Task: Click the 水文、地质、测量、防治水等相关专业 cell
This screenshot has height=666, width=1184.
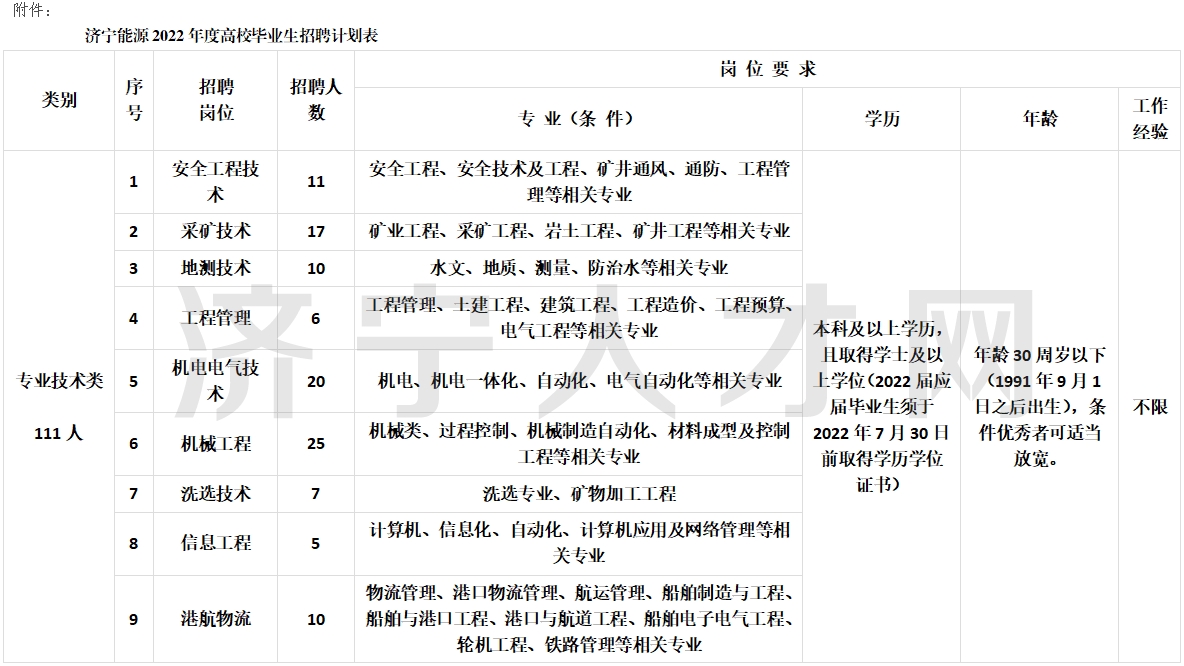Action: (578, 268)
